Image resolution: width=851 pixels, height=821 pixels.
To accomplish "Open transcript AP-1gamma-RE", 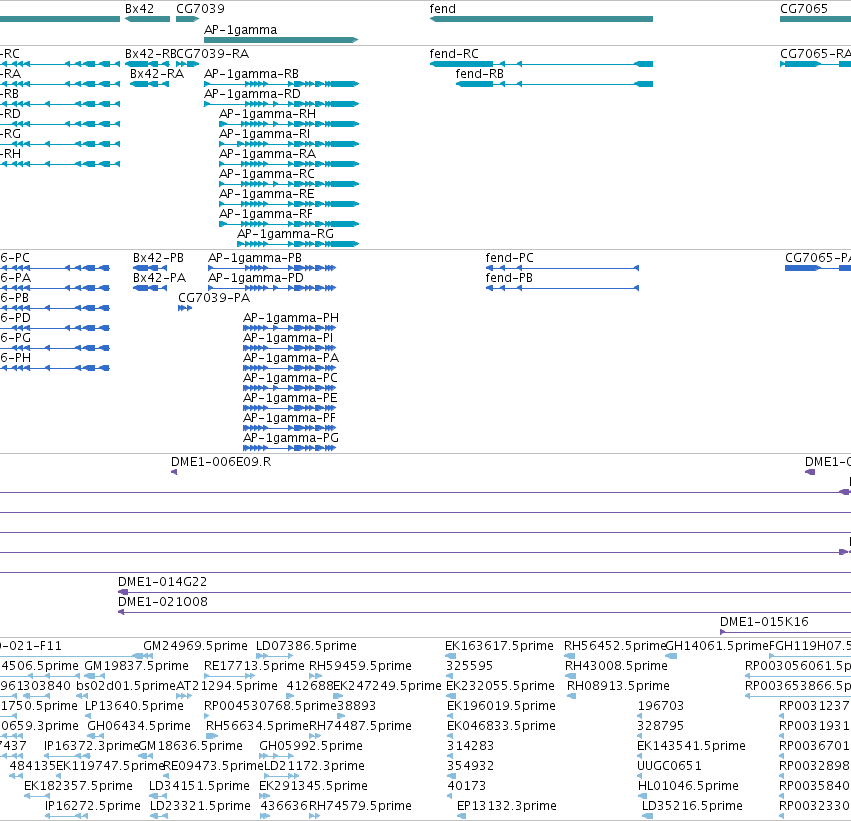I will click(266, 194).
